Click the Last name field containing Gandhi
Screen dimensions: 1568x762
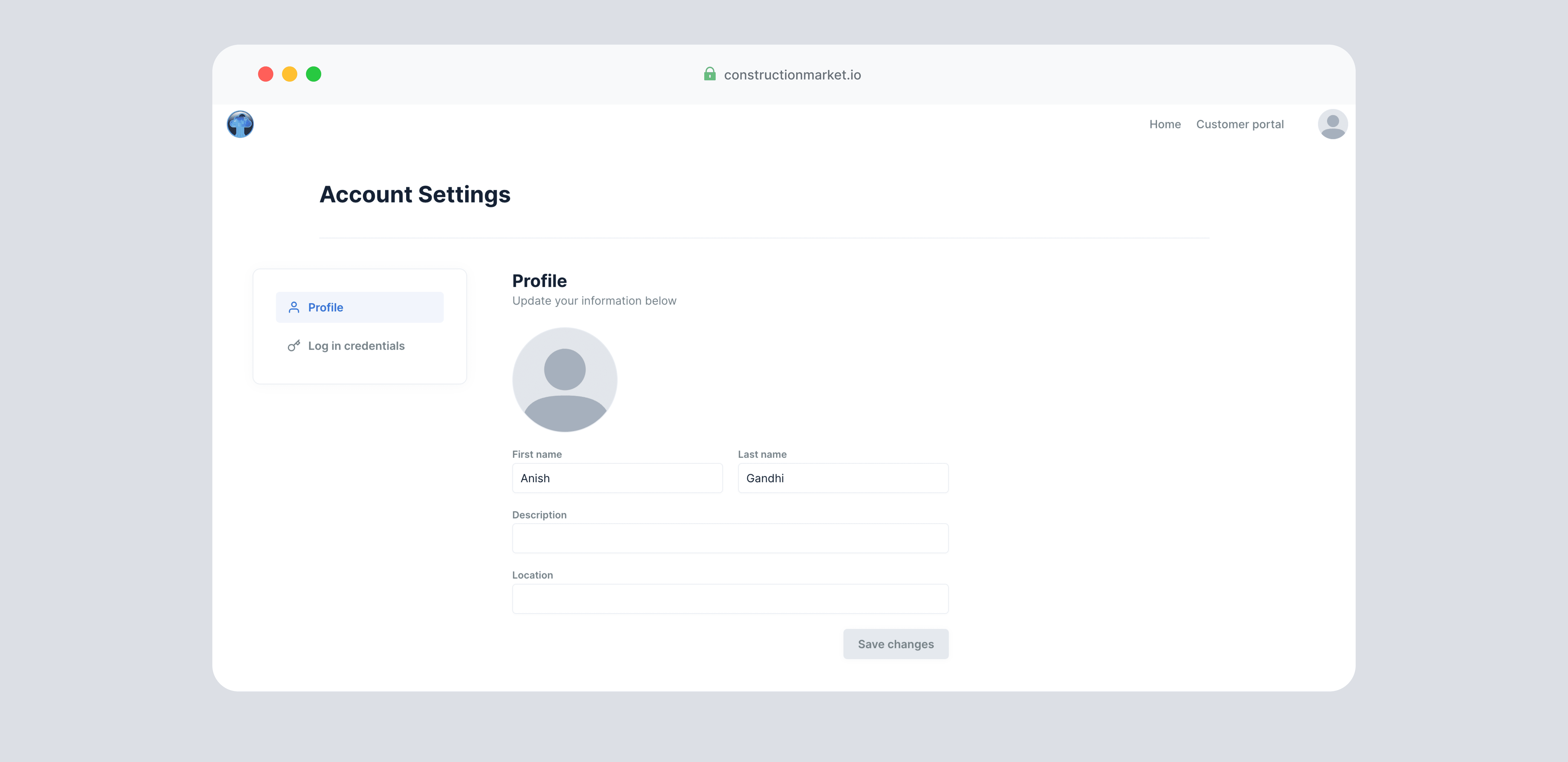(x=843, y=478)
